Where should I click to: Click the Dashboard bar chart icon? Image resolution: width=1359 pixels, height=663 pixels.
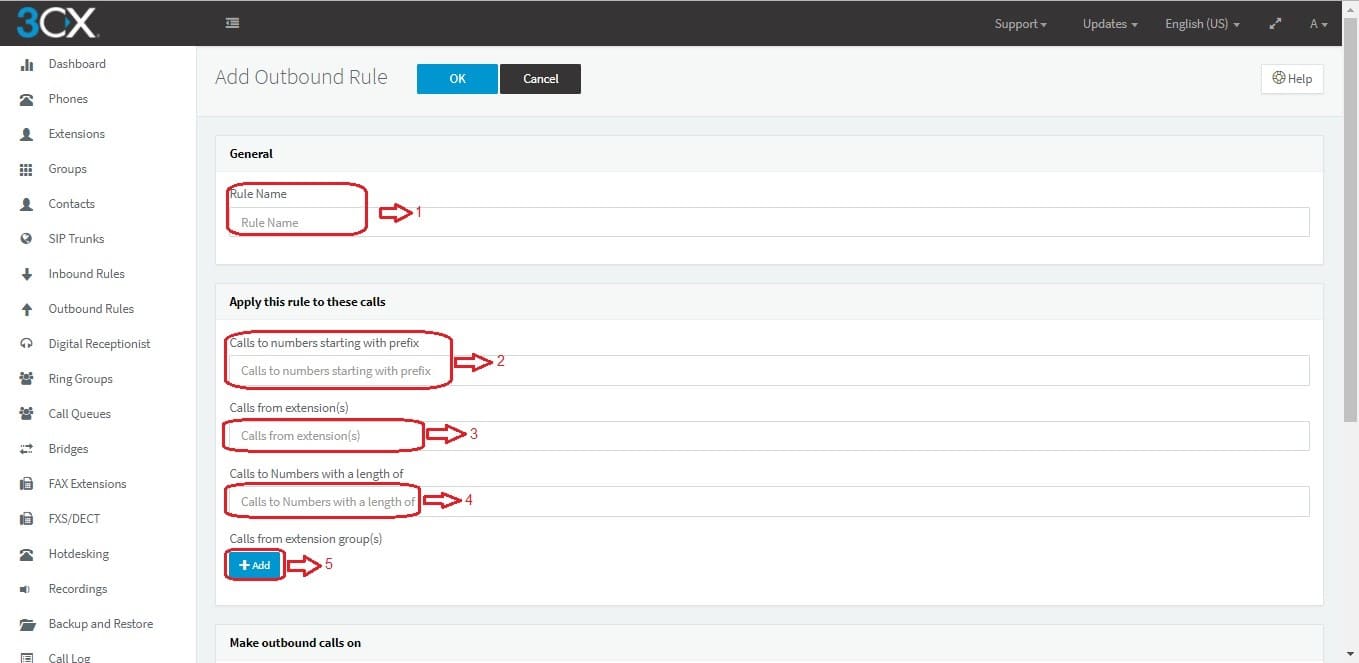coord(27,64)
